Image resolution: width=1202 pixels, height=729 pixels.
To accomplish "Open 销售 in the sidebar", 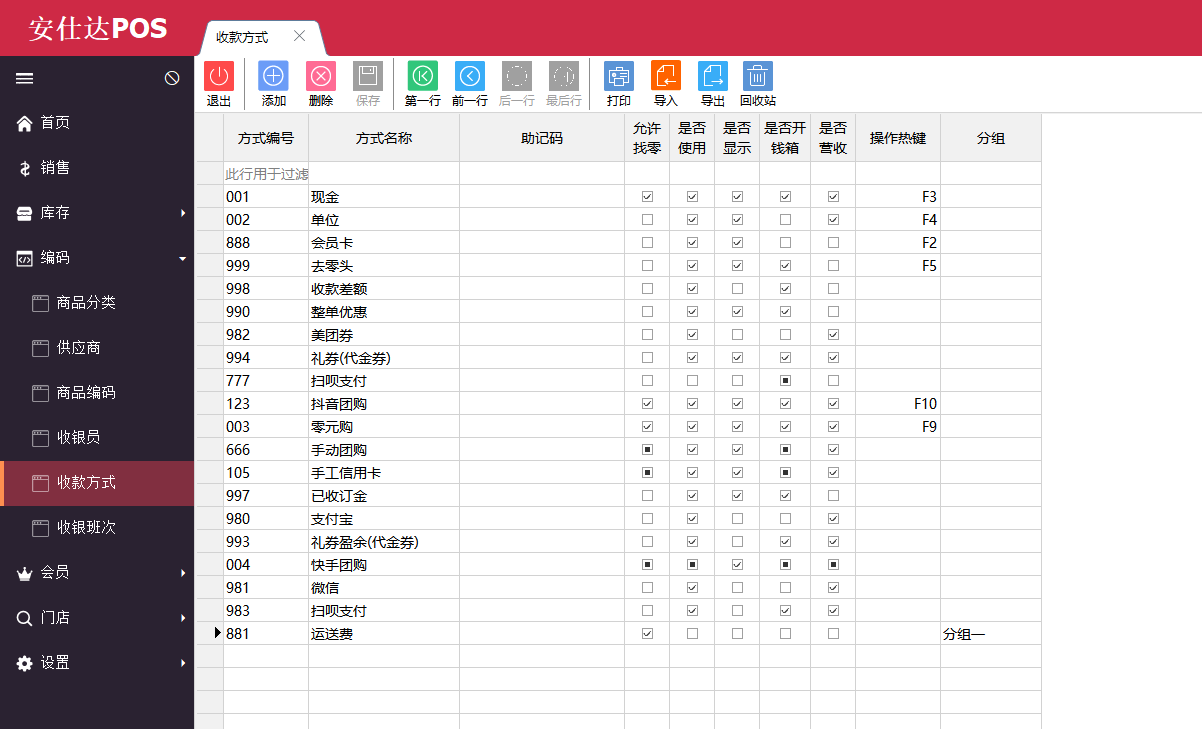I will [x=97, y=168].
